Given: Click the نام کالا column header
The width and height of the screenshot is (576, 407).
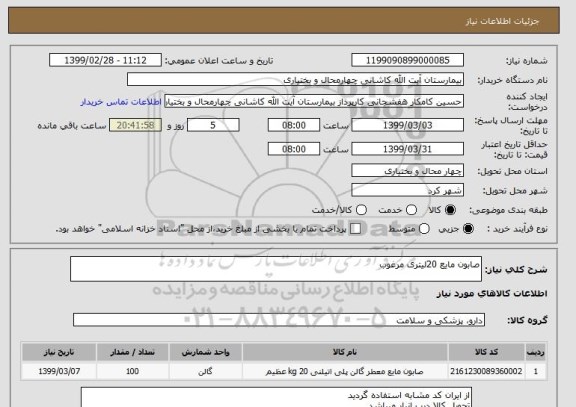Looking at the screenshot, I should tap(345, 352).
